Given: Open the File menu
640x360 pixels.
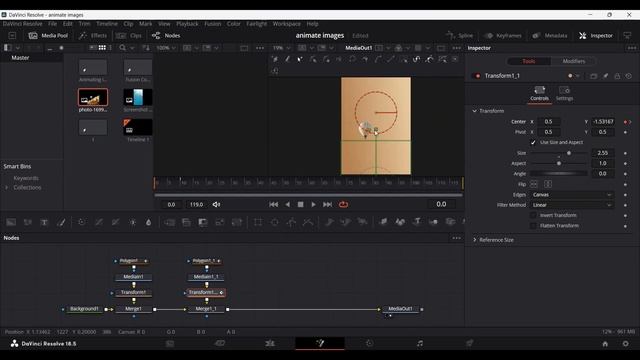Looking at the screenshot, I should (x=53, y=24).
